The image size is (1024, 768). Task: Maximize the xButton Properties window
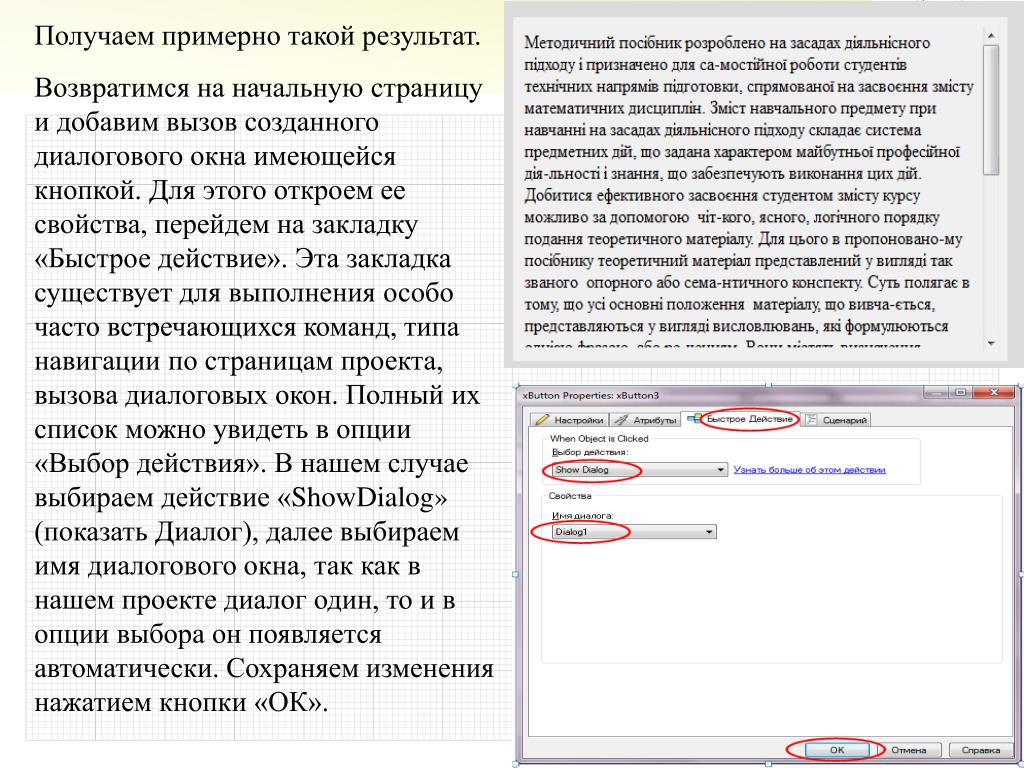click(960, 392)
